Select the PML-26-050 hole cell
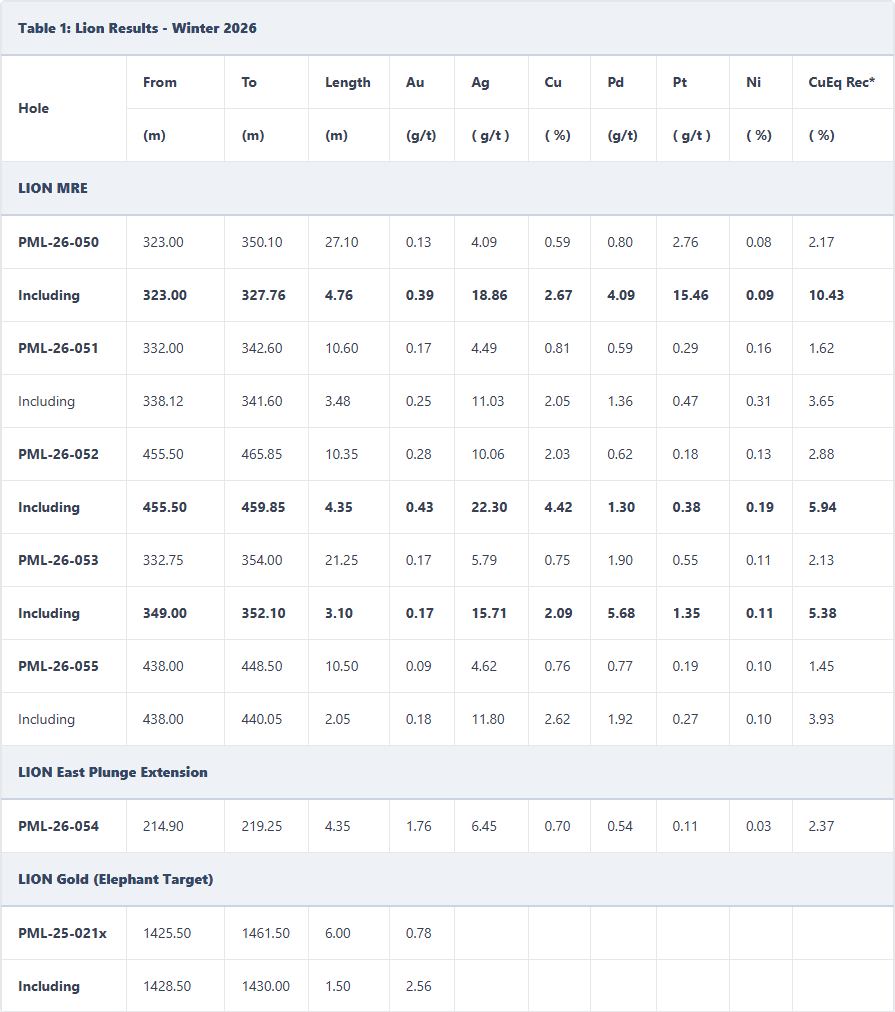 coord(58,242)
